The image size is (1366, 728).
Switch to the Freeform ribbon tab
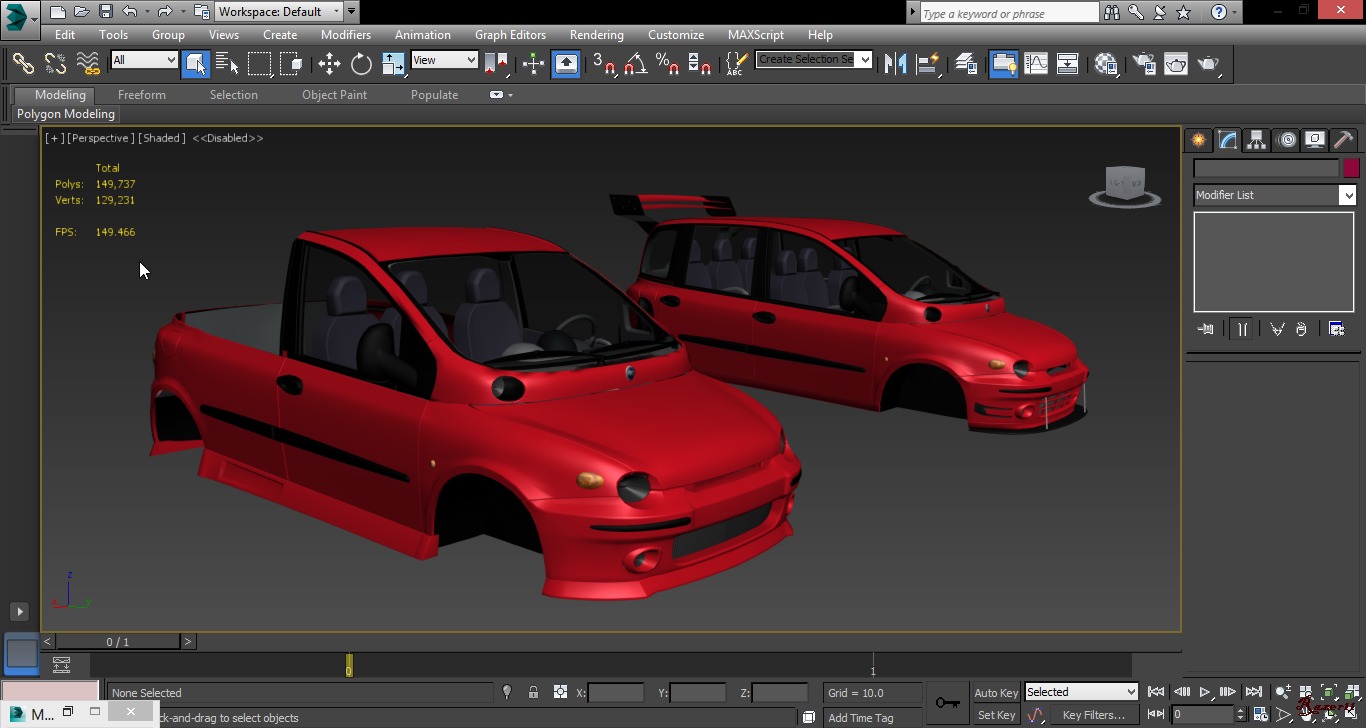[x=142, y=95]
